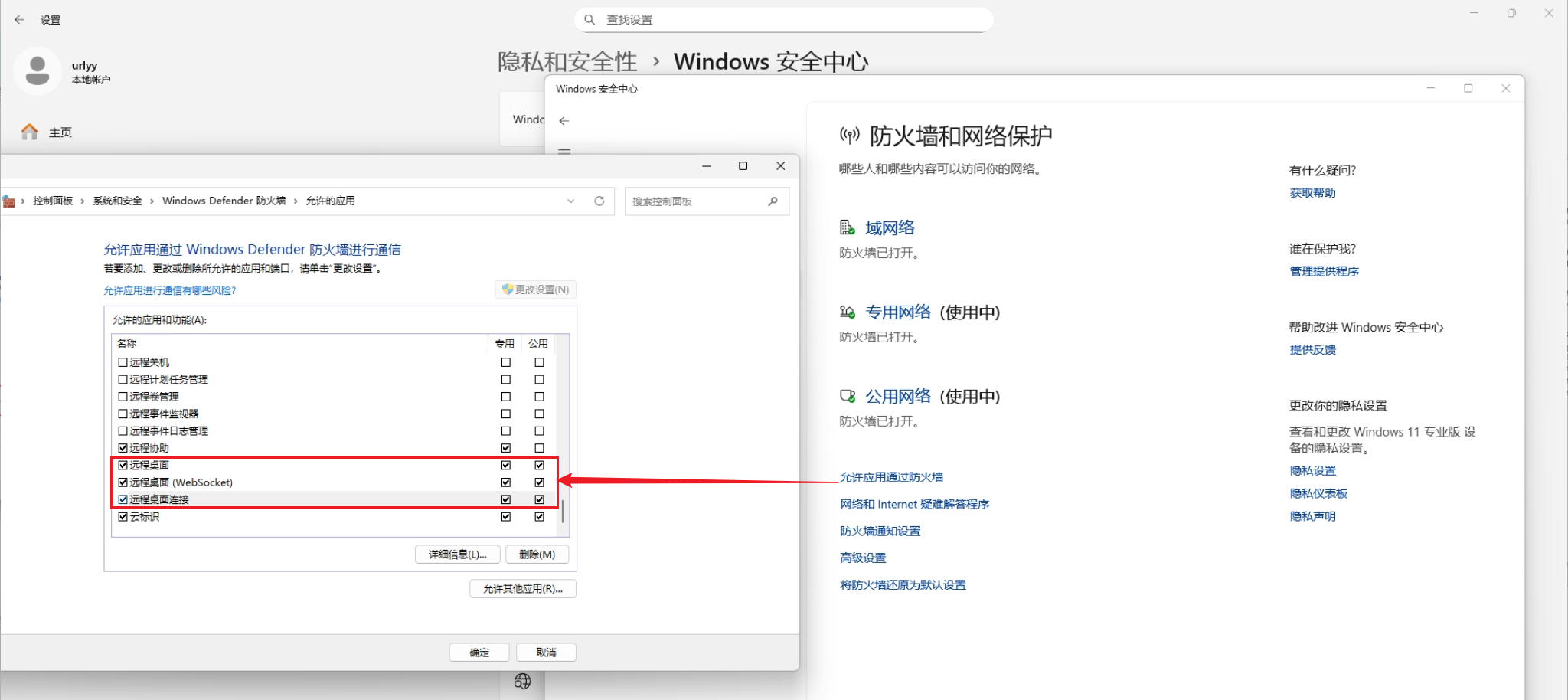Click the search magnifier icon in Settings
Image resolution: width=1568 pixels, height=700 pixels.
(590, 20)
